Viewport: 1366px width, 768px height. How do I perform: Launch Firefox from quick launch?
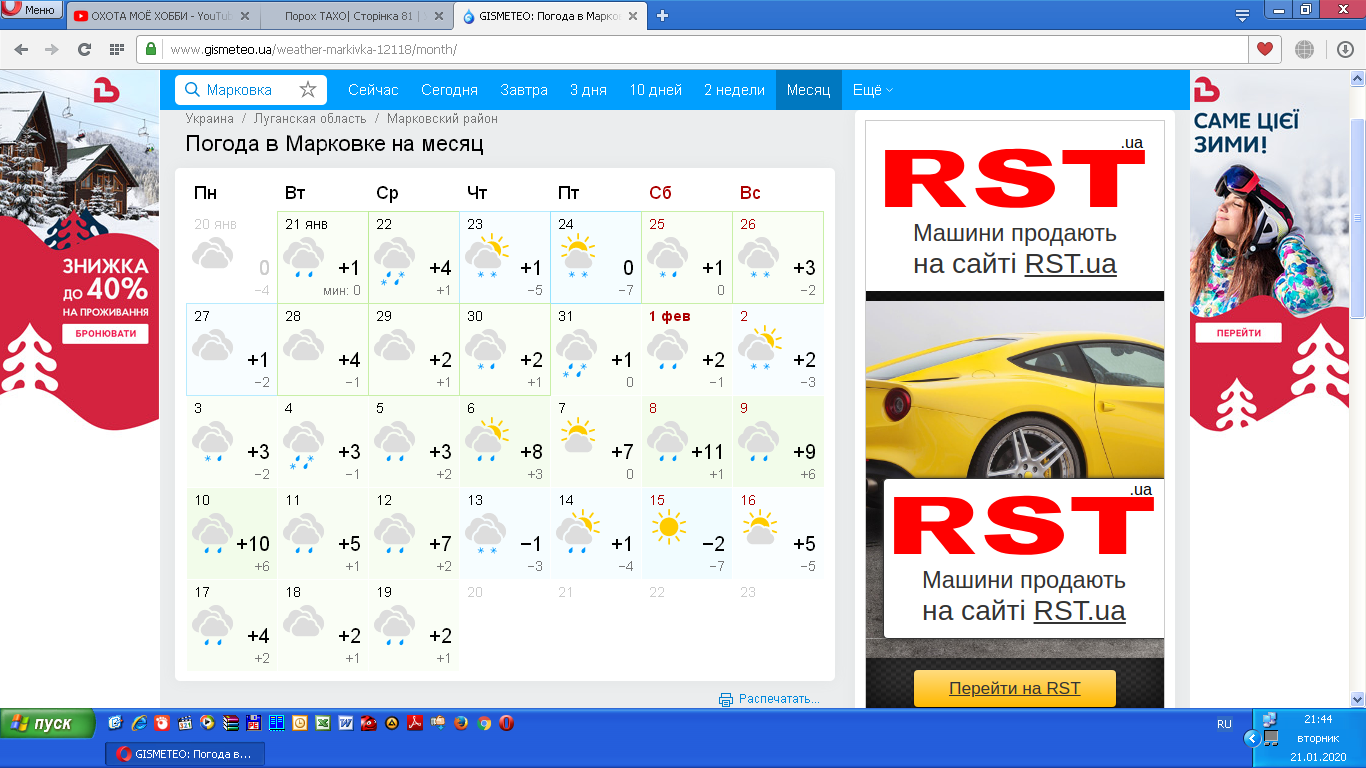pyautogui.click(x=461, y=723)
